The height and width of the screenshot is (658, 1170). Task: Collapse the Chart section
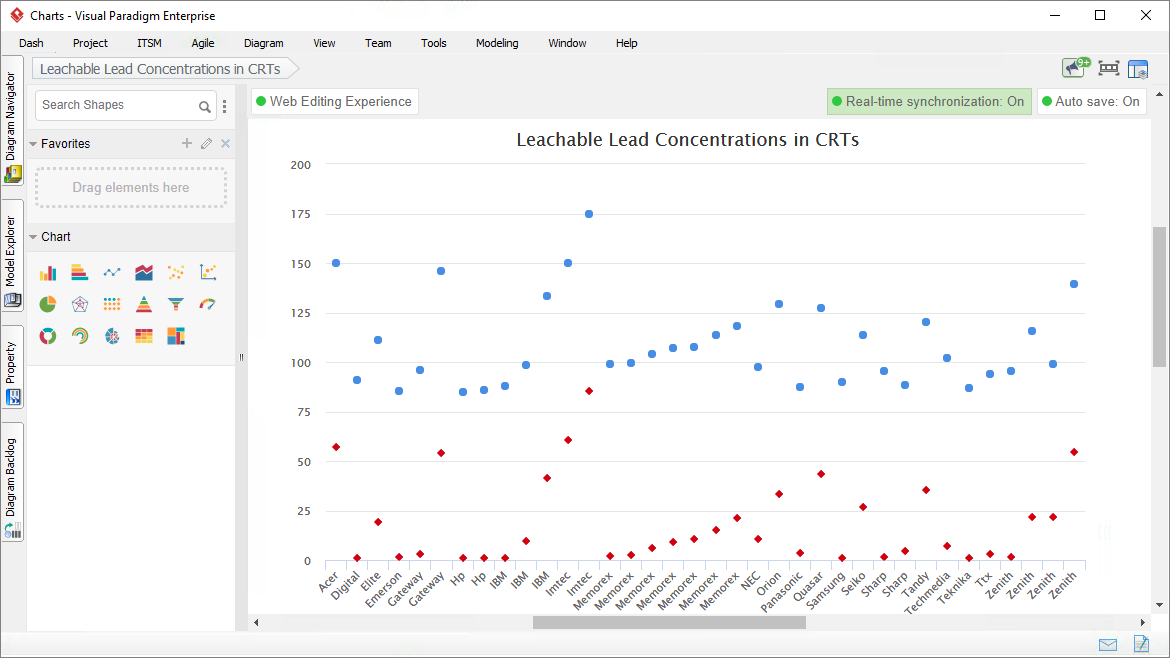coord(33,237)
